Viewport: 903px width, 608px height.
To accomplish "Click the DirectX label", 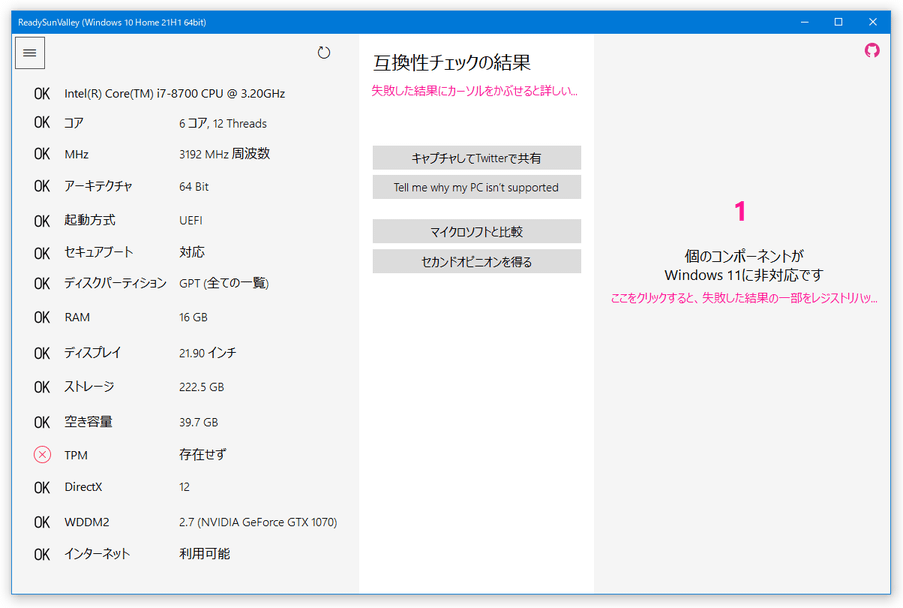I will 83,487.
